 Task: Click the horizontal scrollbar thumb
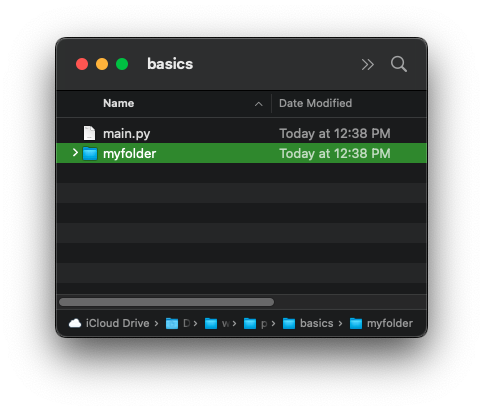[166, 302]
